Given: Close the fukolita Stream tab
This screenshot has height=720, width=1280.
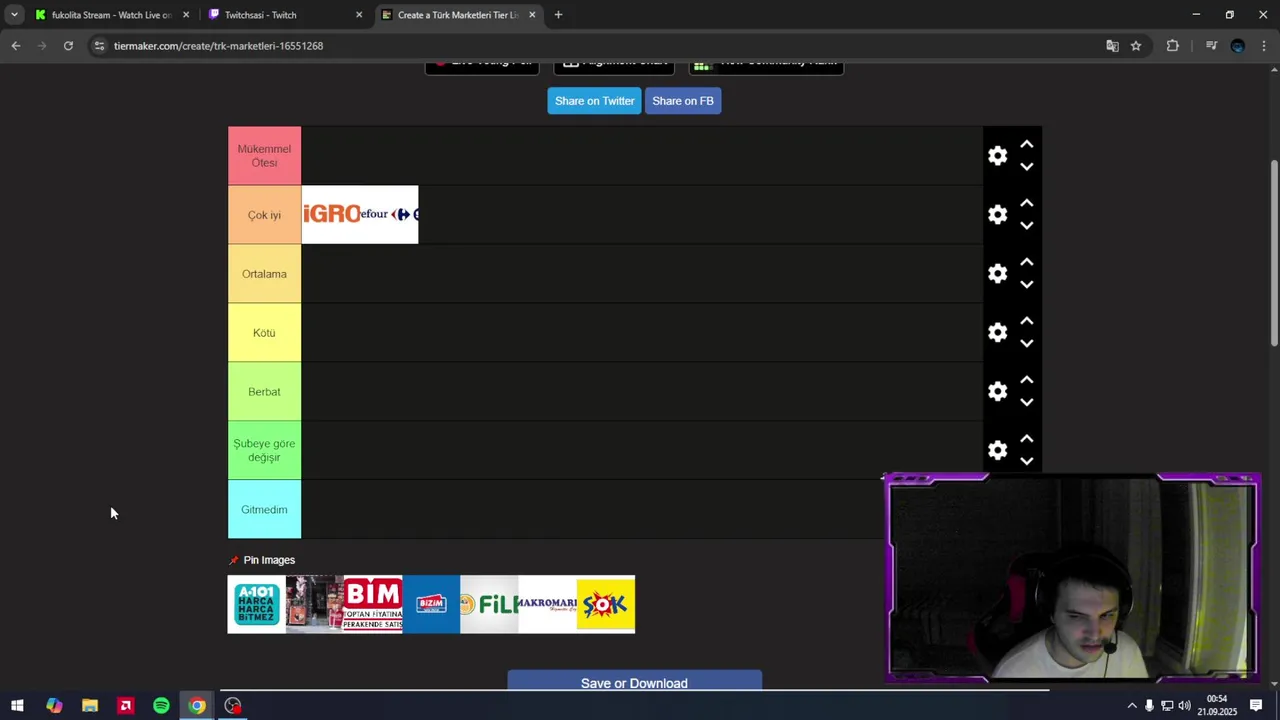Looking at the screenshot, I should (186, 15).
